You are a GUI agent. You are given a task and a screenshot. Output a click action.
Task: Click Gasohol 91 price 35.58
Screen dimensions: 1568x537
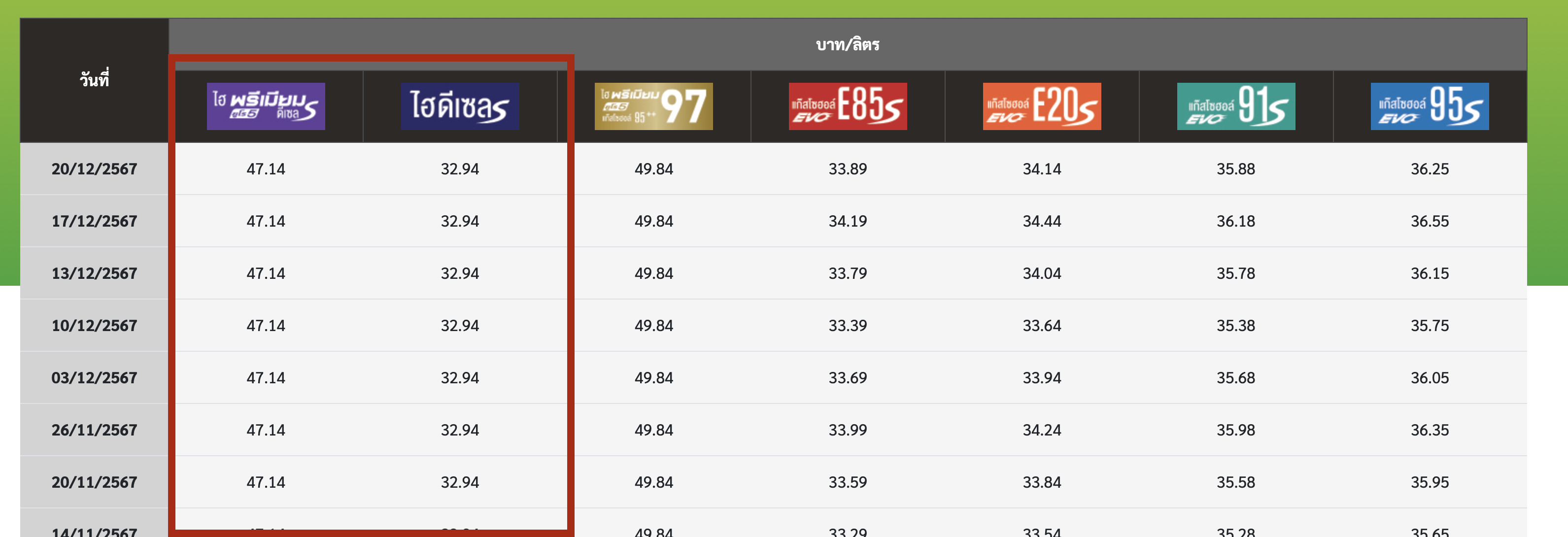1236,482
